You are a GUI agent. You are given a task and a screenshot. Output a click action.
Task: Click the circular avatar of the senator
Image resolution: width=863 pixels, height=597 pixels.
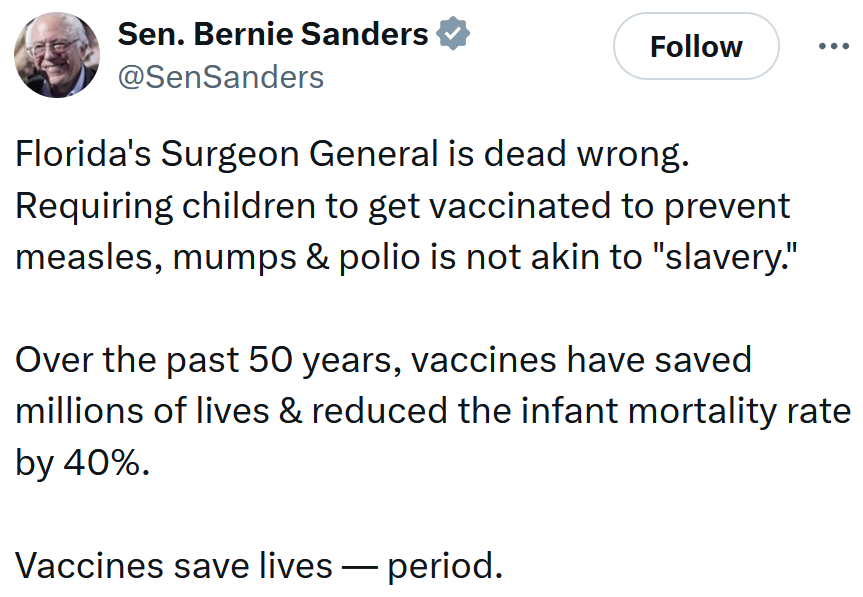(x=57, y=54)
